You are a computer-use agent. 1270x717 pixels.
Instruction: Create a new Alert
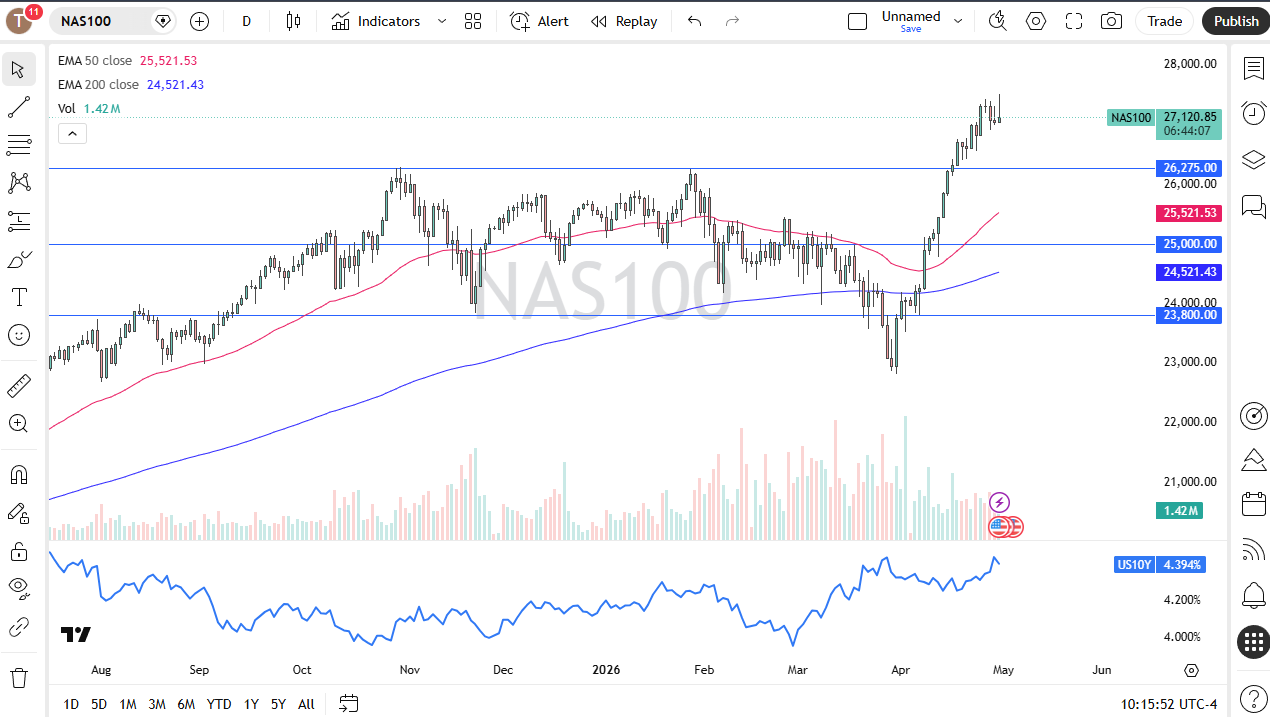[539, 21]
